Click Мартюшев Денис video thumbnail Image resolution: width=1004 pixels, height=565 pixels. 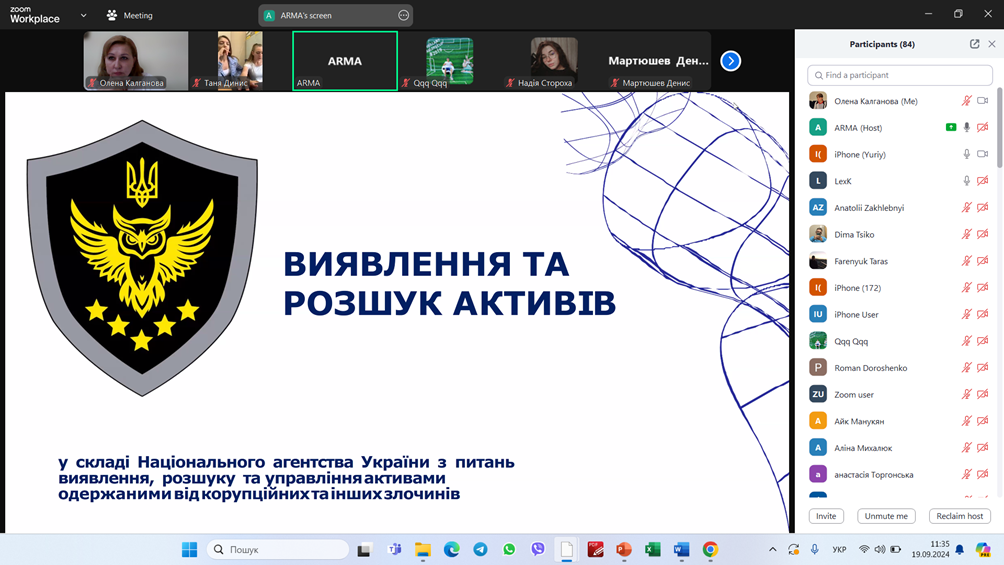tap(658, 61)
